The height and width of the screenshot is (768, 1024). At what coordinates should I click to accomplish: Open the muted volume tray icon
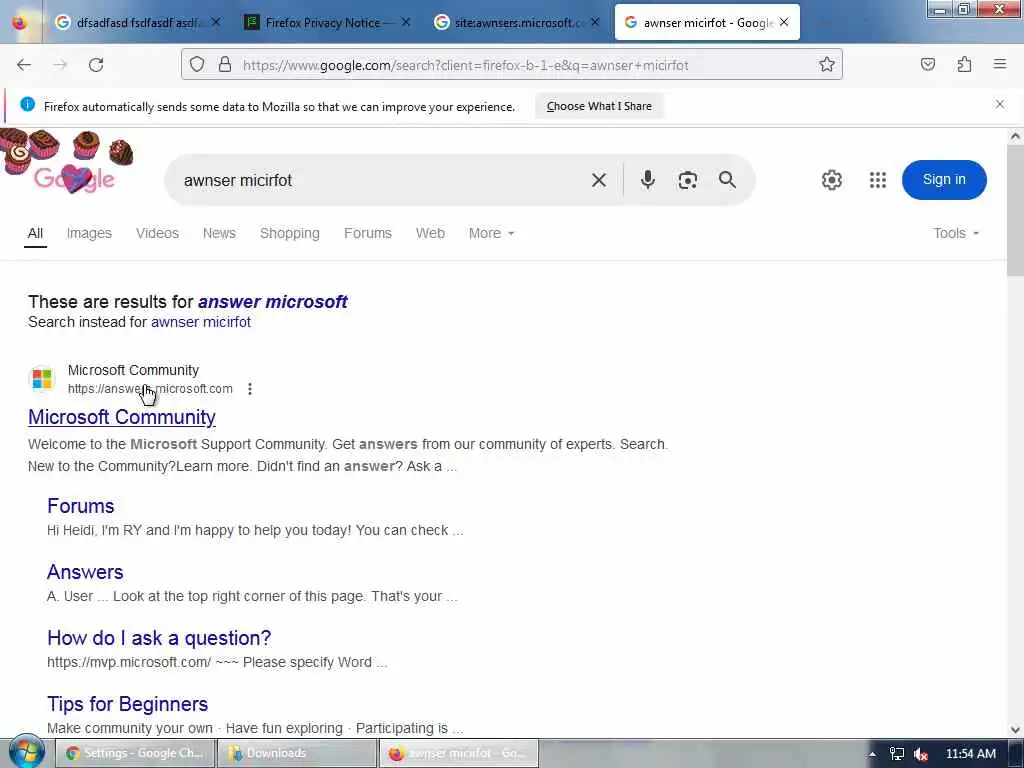[921, 754]
